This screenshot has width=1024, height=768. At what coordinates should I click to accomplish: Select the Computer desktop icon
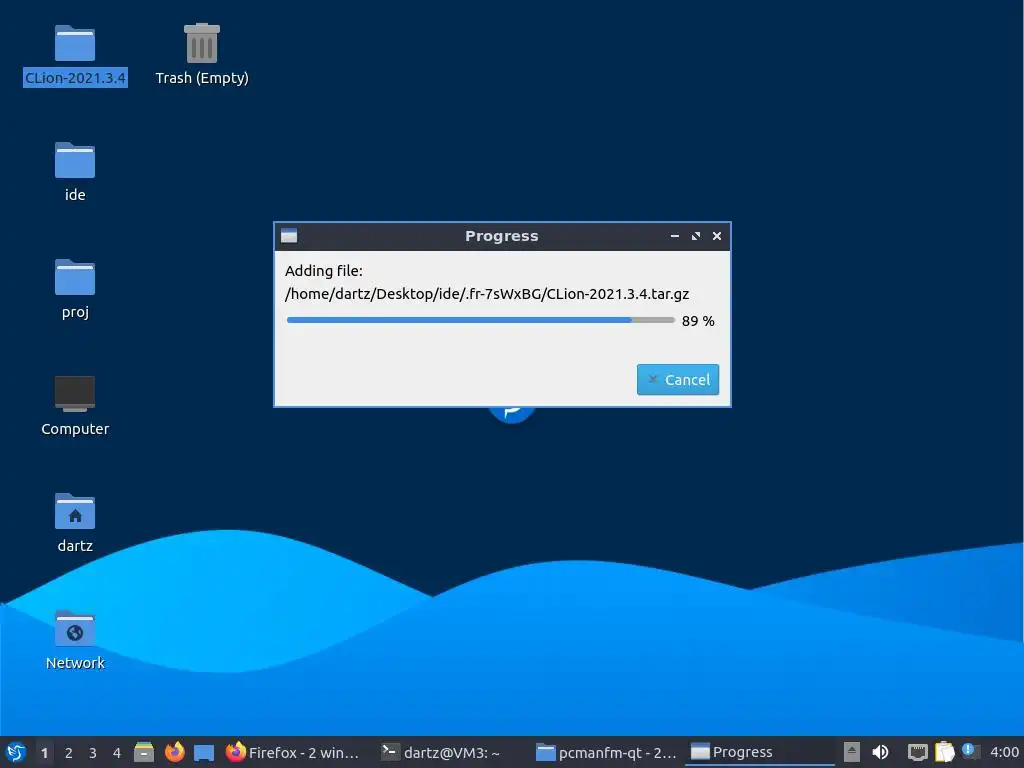tap(75, 406)
